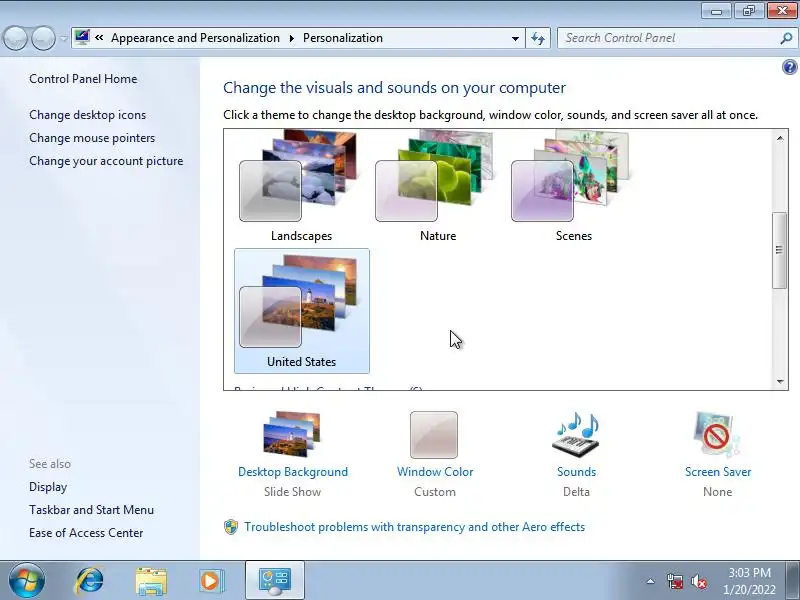Image resolution: width=800 pixels, height=600 pixels.
Task: Open Change mouse pointers
Action: [92, 138]
